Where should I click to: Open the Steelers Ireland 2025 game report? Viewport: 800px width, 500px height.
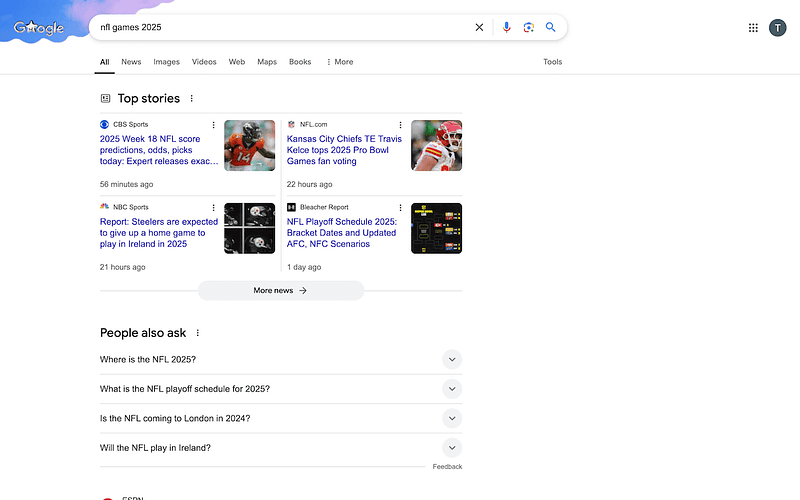pos(159,233)
